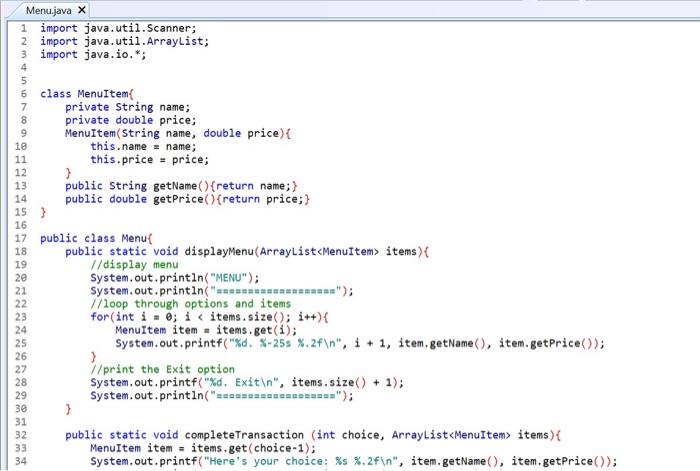Switch to the Menu.java tab
Viewport: 700px width, 471px height.
[48, 10]
